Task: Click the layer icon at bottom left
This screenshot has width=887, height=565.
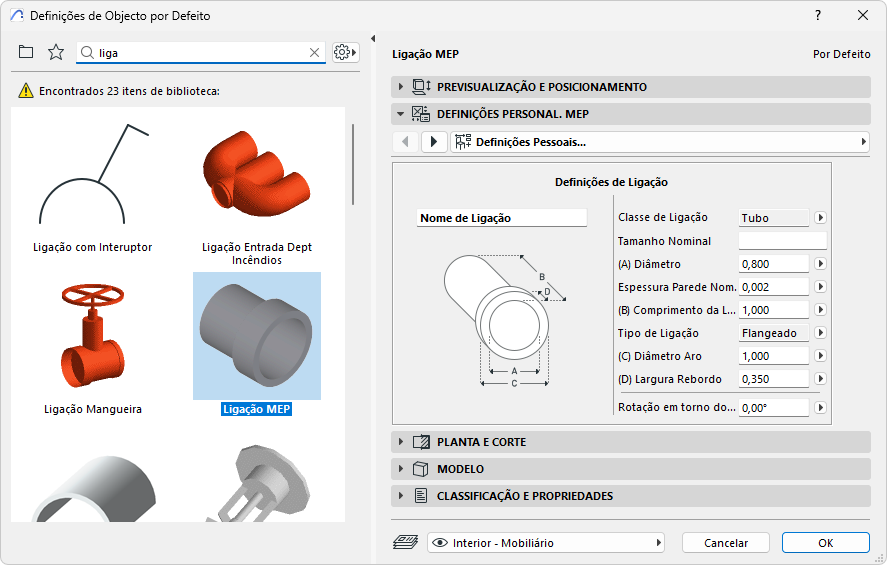Action: [406, 542]
